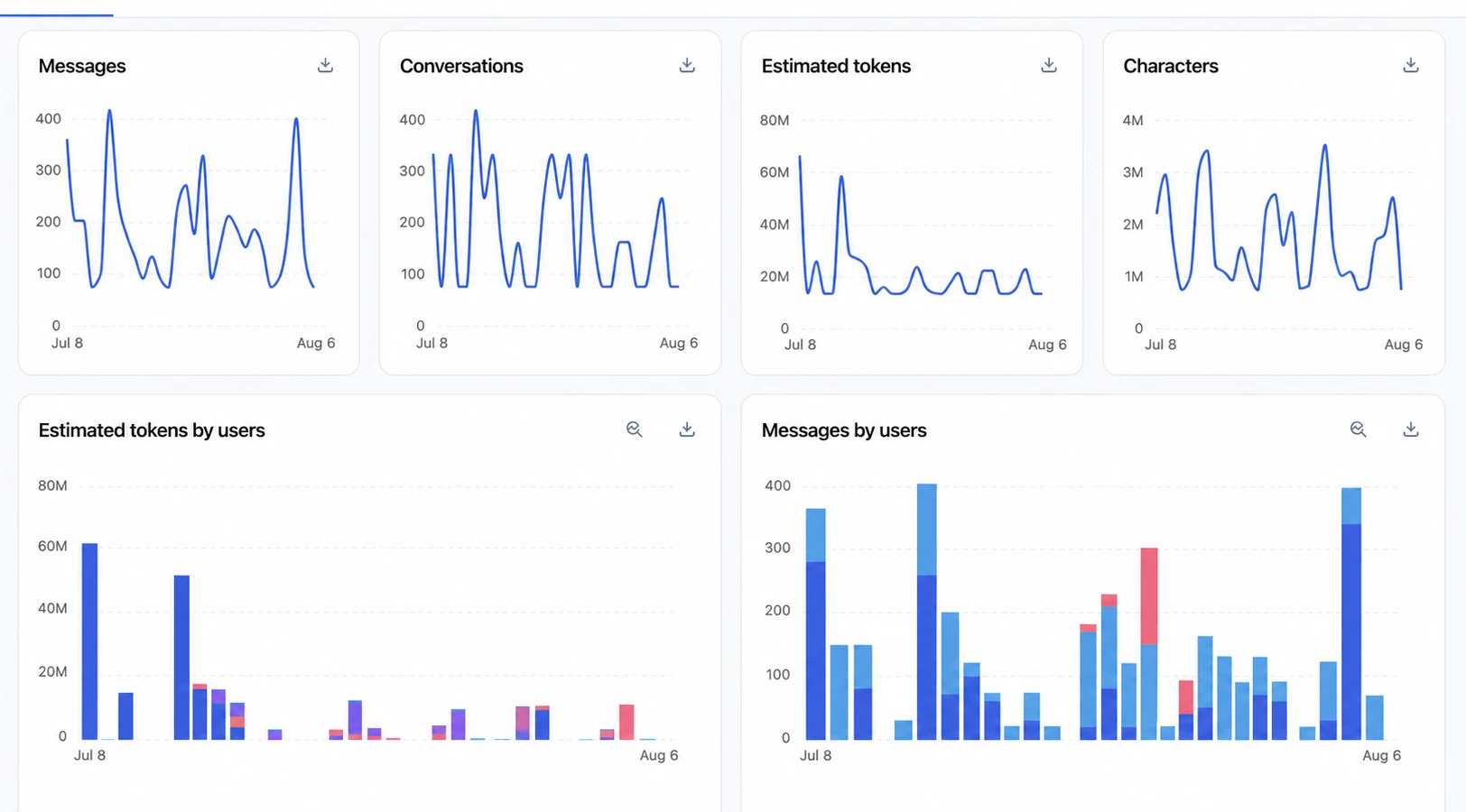Click 'Jul 8' label under Estimated tokens by users chart
Screen dimensions: 1466x812
pos(89,755)
